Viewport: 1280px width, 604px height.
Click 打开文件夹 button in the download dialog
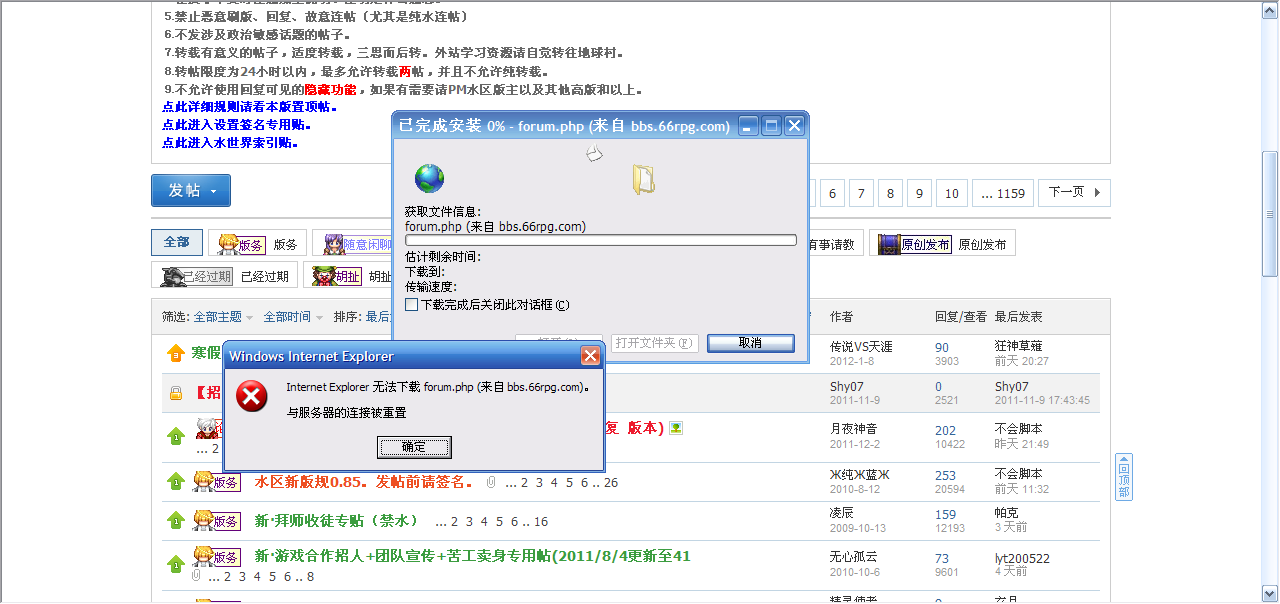coord(654,342)
